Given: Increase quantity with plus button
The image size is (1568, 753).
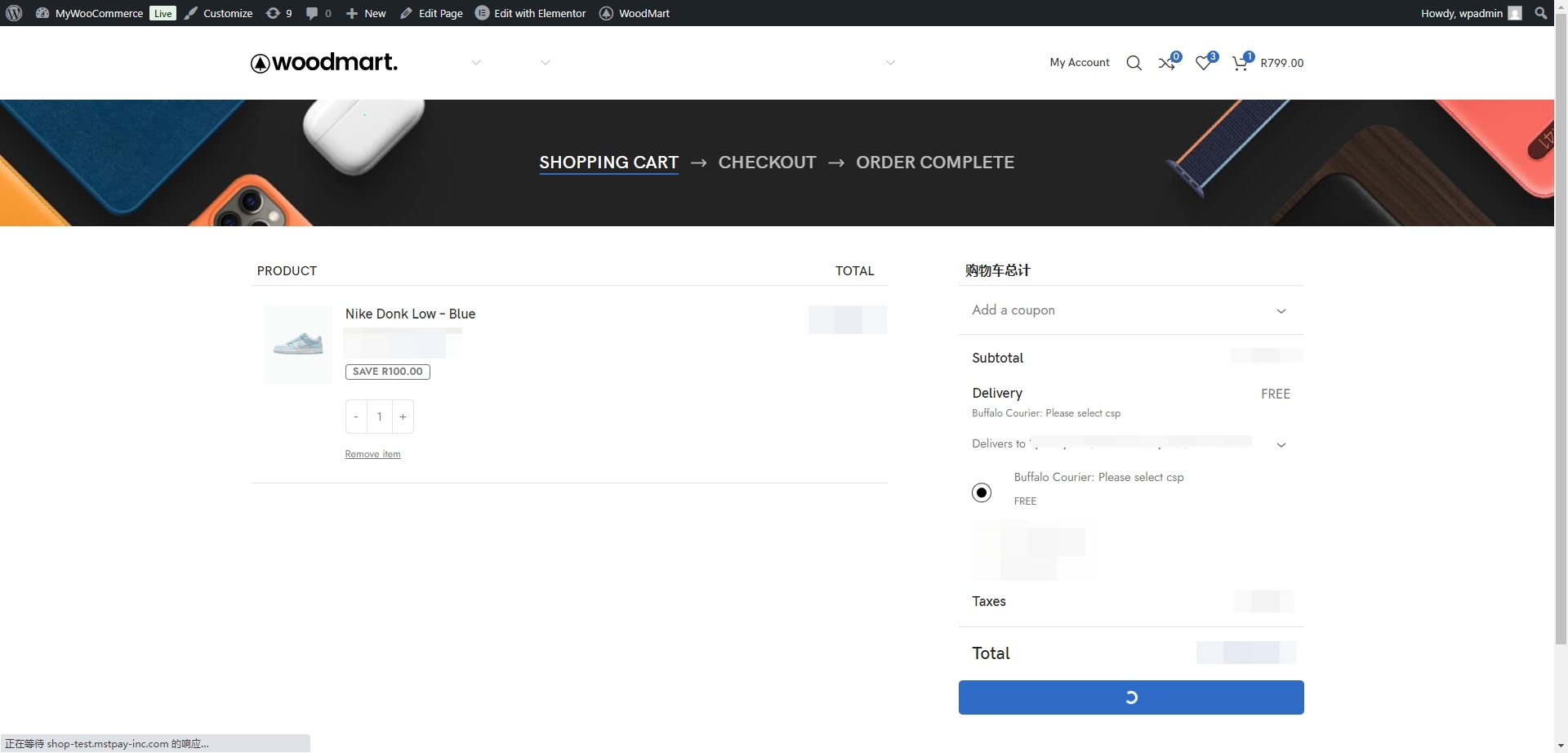Looking at the screenshot, I should (x=403, y=417).
